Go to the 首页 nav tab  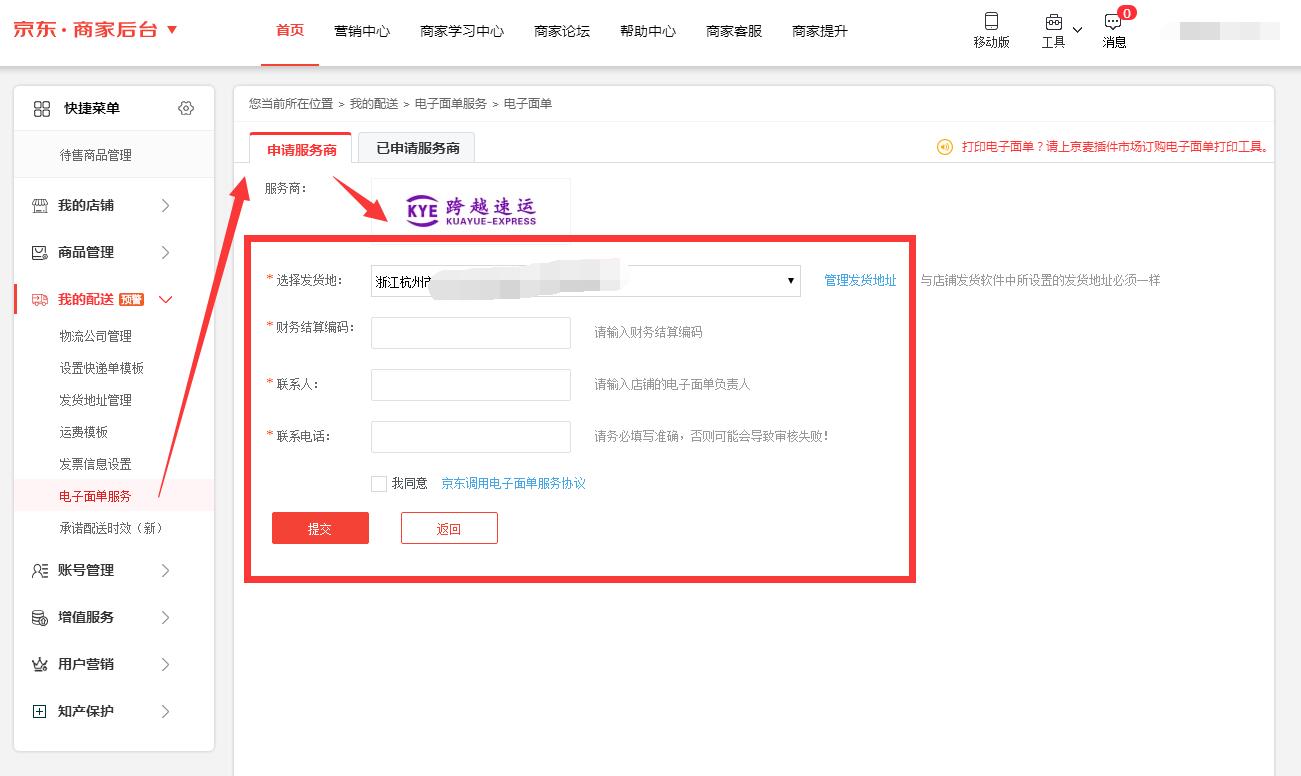[x=290, y=31]
